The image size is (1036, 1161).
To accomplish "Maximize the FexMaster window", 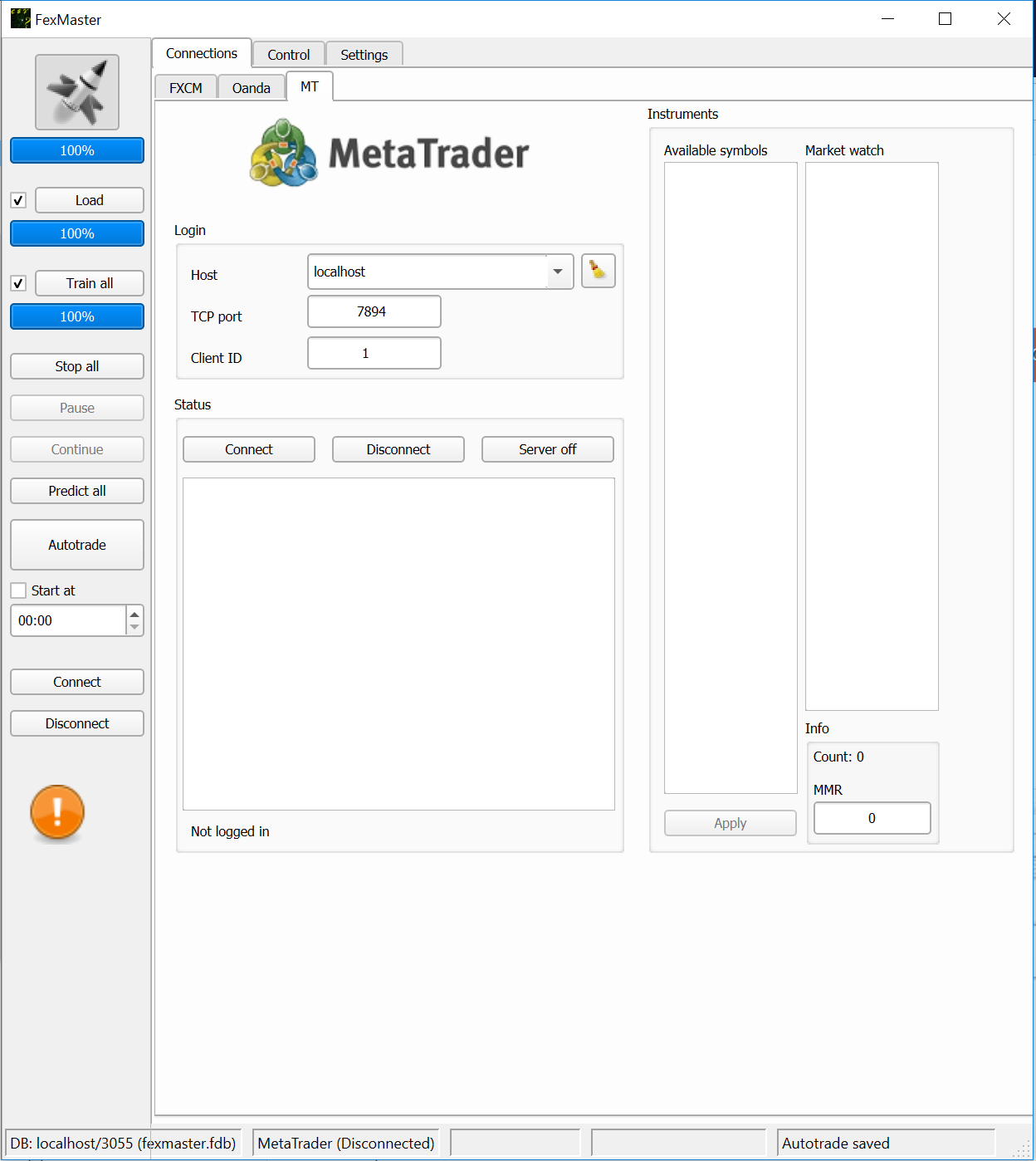I will coord(945,19).
